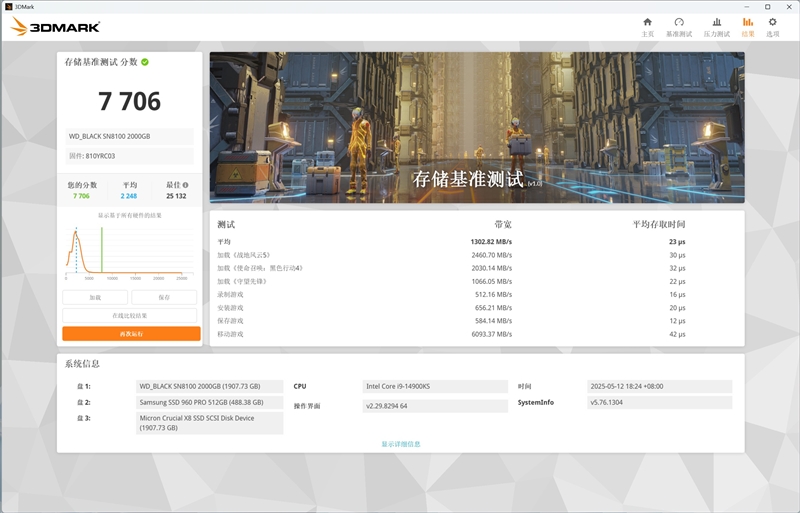This screenshot has height=513, width=800.
Task: Click the 1066.05 MB/s bandwidth value
Action: [492, 281]
